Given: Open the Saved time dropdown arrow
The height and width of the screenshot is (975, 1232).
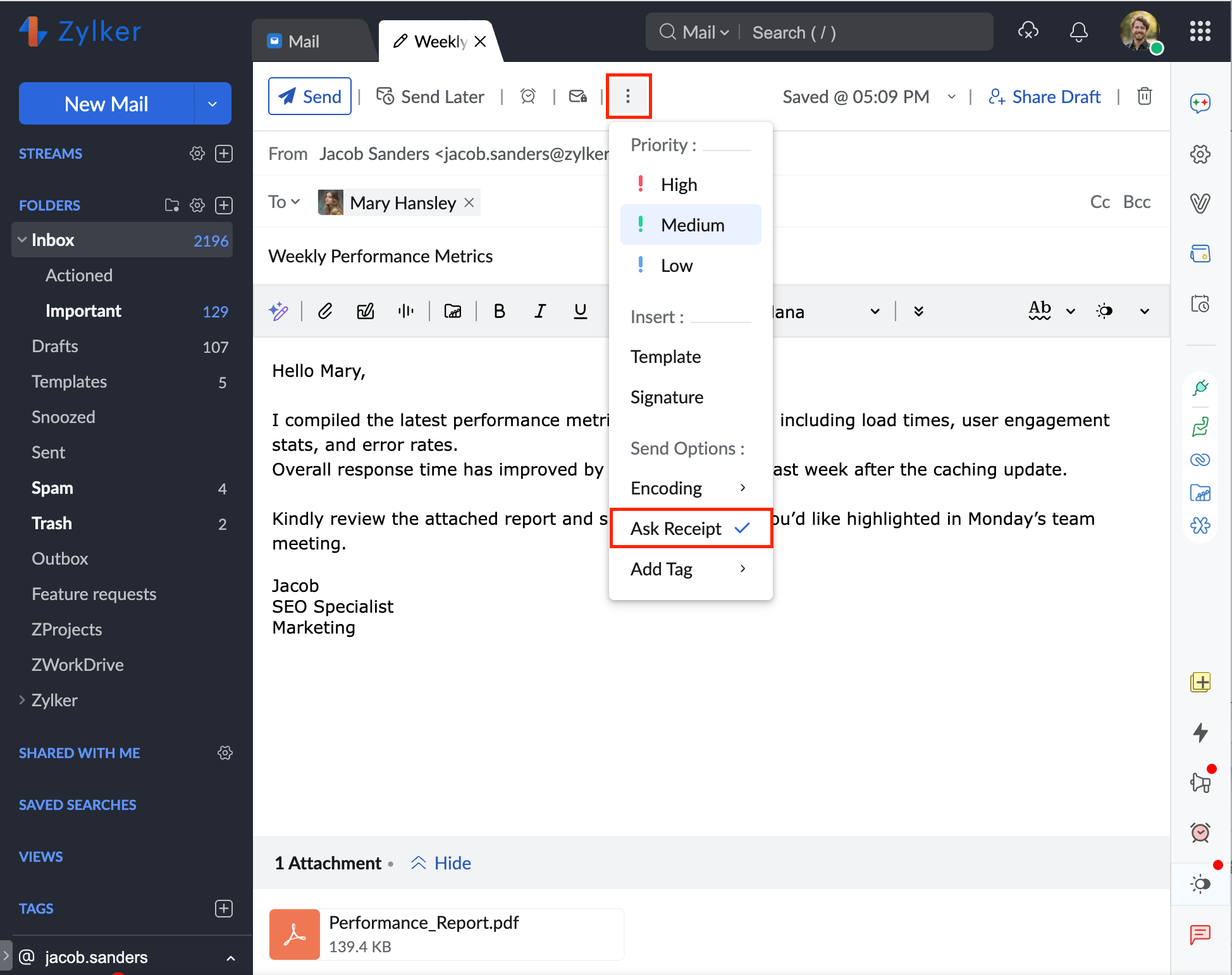Looking at the screenshot, I should pos(951,97).
